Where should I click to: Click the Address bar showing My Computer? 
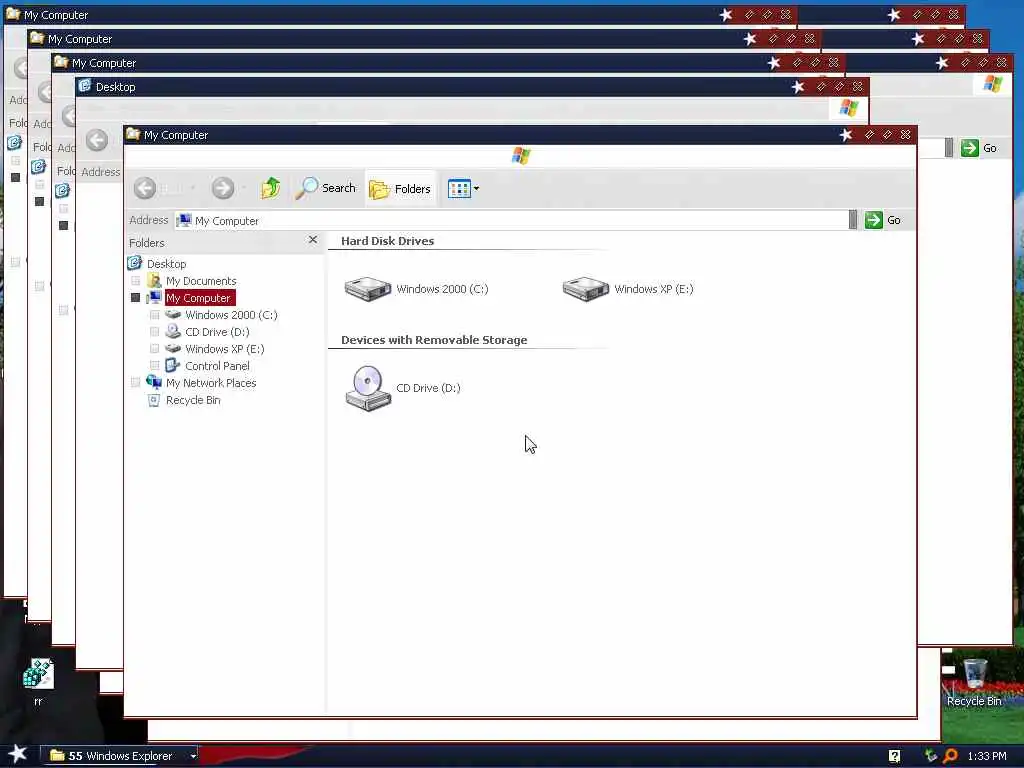(511, 221)
